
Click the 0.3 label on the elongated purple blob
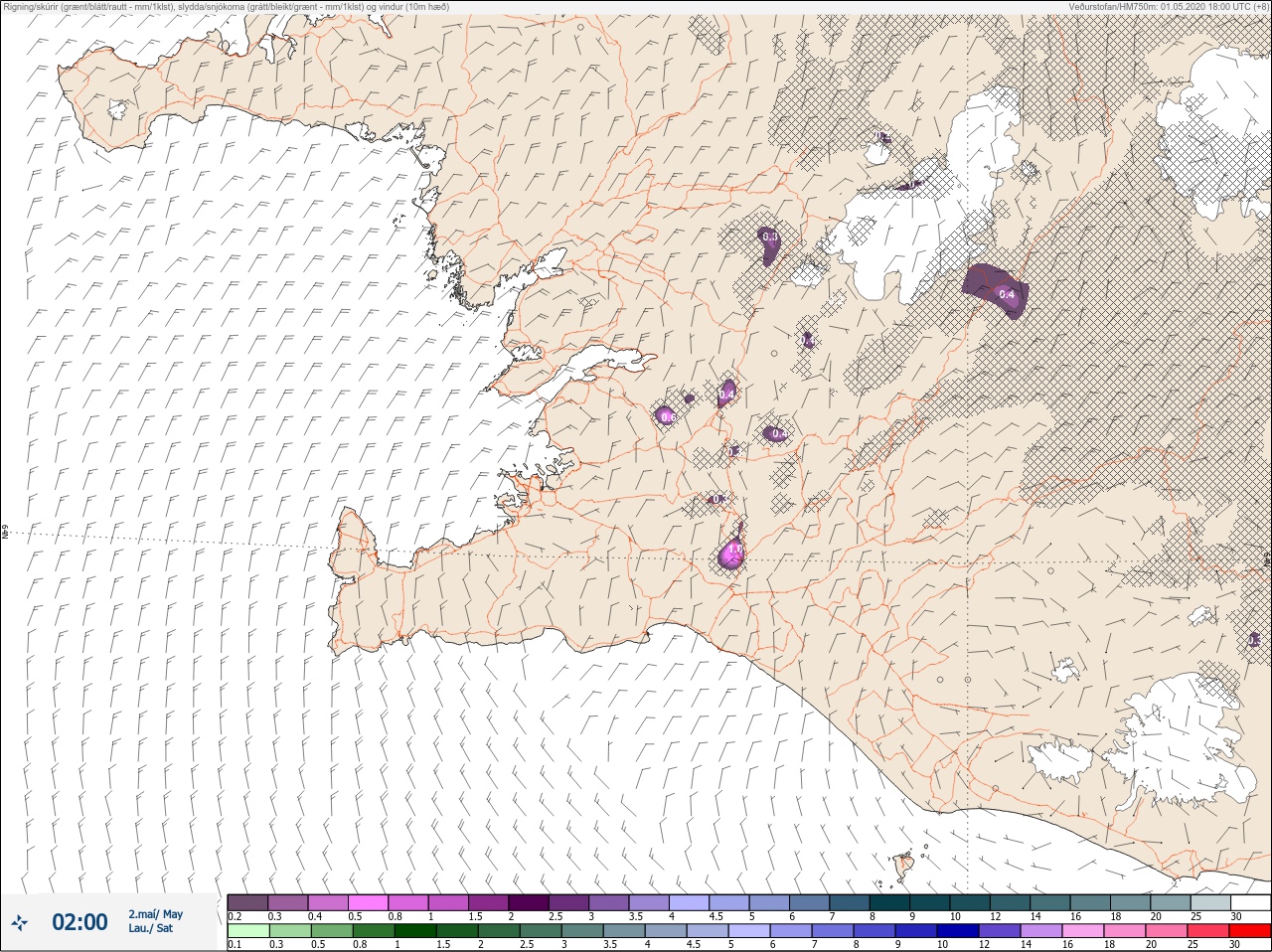click(769, 237)
